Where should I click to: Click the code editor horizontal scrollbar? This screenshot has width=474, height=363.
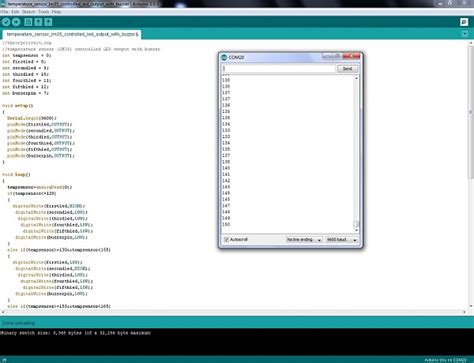tap(233, 312)
